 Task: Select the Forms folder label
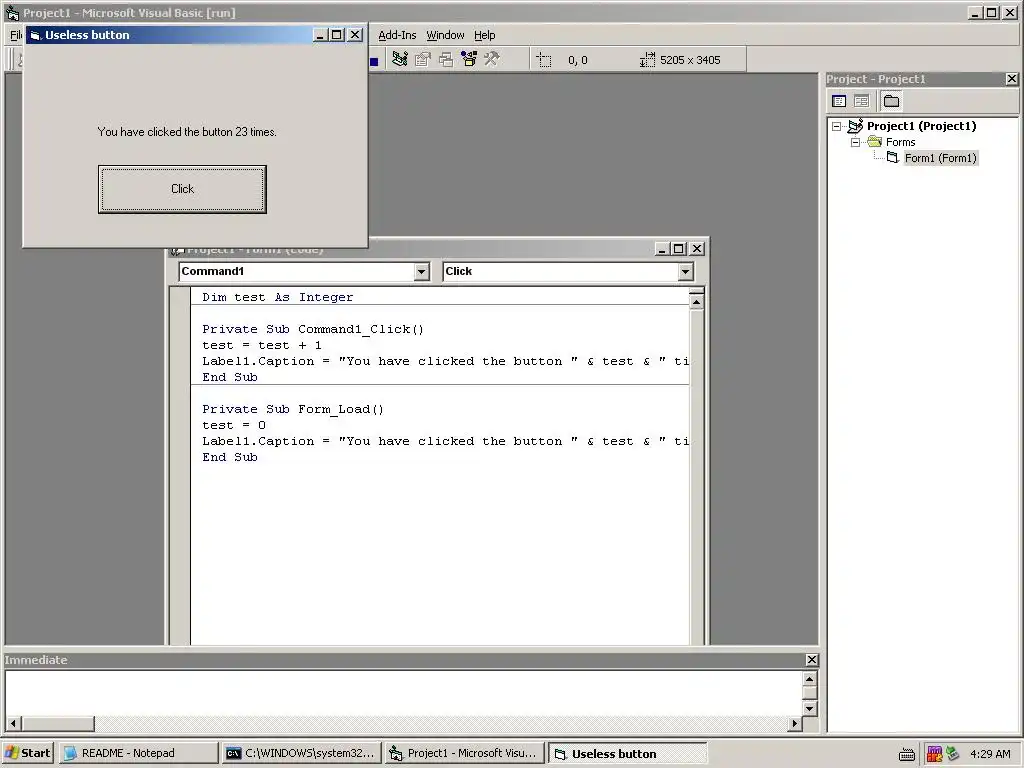(901, 142)
